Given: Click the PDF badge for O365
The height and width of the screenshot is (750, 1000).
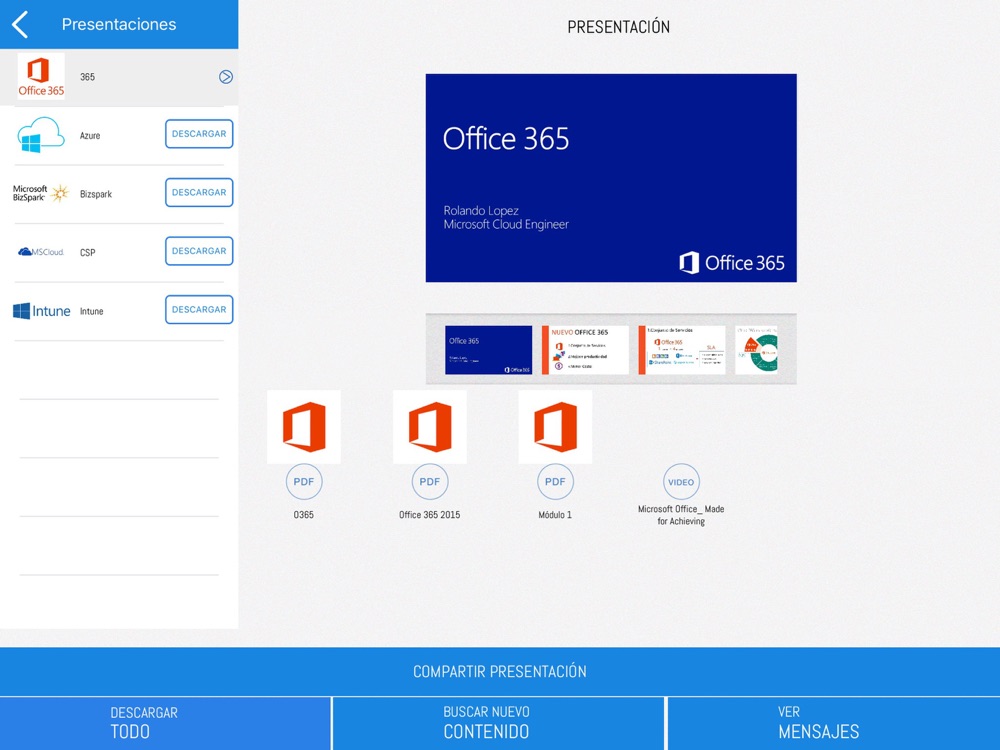Looking at the screenshot, I should pos(304,482).
